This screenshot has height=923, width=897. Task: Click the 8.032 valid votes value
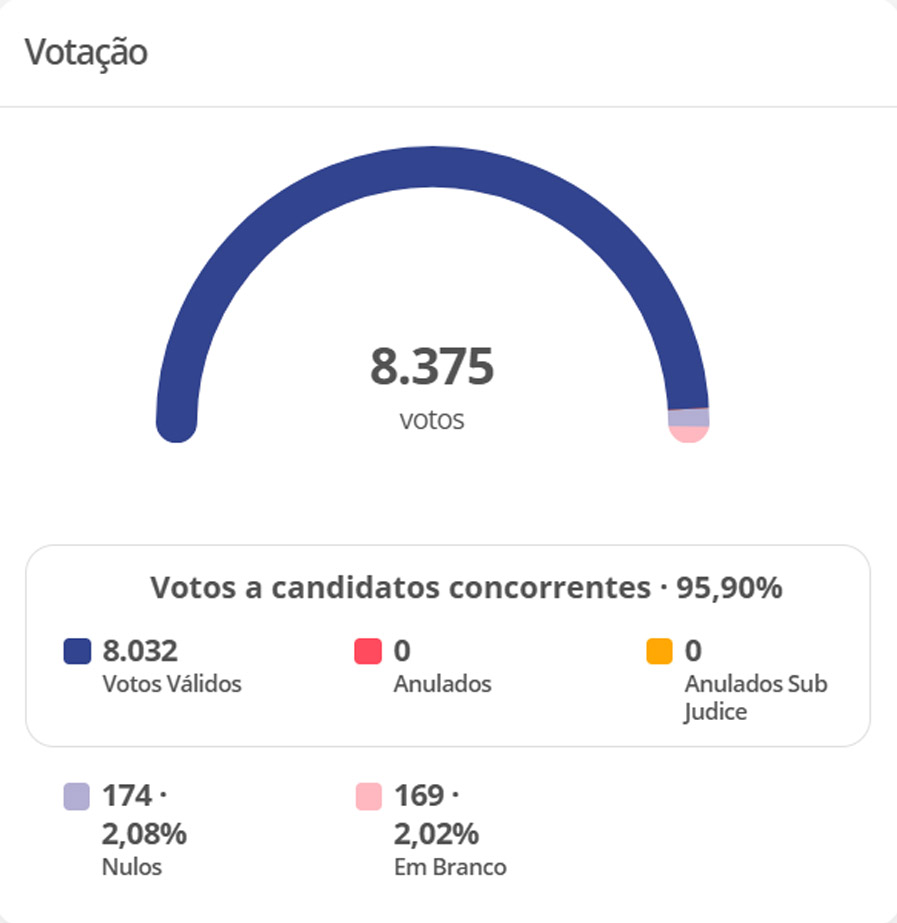140,652
